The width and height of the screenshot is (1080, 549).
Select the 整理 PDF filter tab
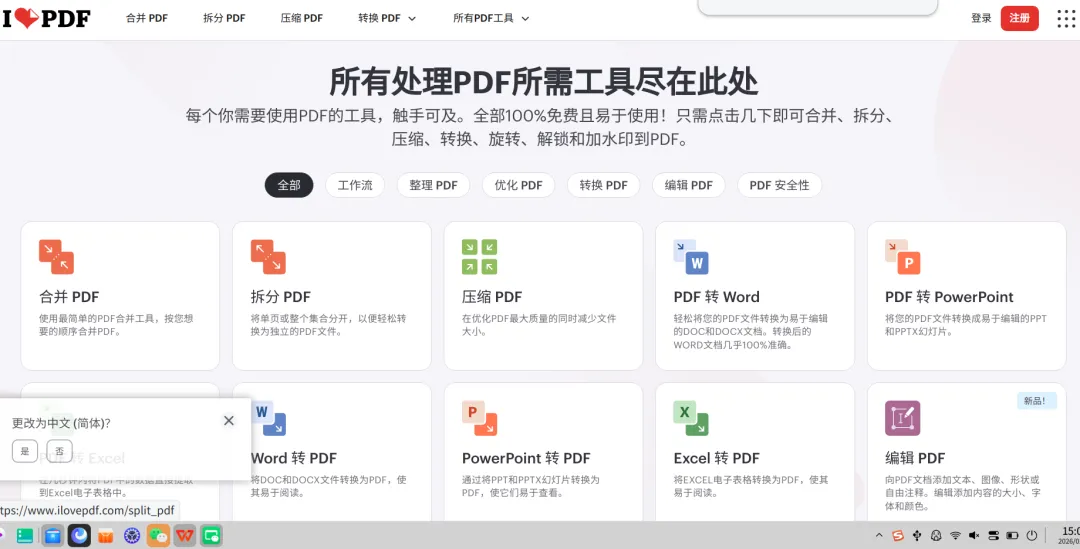(433, 185)
